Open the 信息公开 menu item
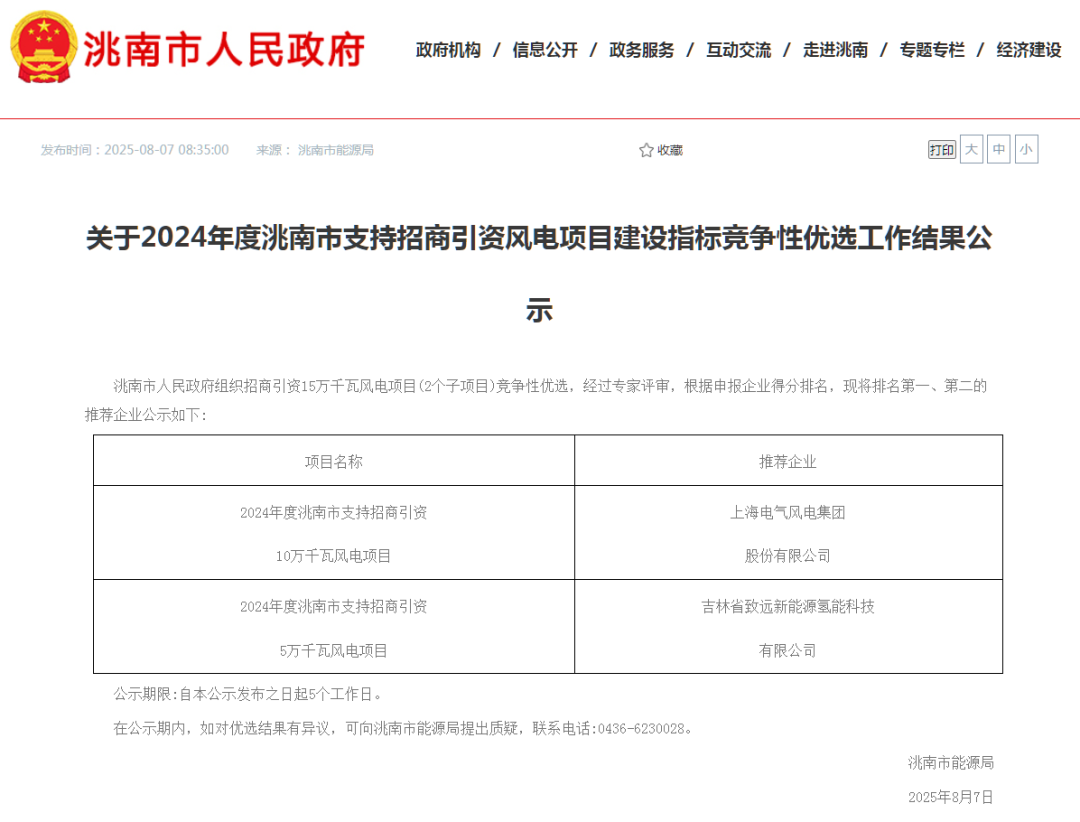 pos(545,50)
